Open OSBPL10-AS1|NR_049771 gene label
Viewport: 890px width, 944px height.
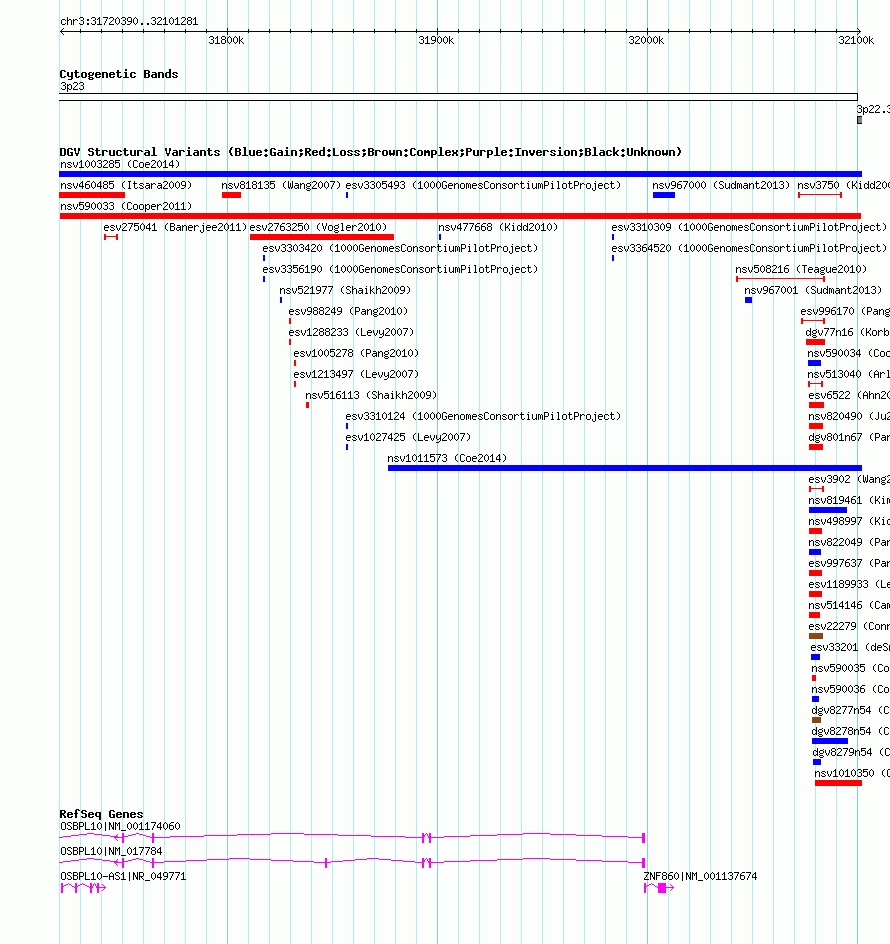(x=123, y=878)
